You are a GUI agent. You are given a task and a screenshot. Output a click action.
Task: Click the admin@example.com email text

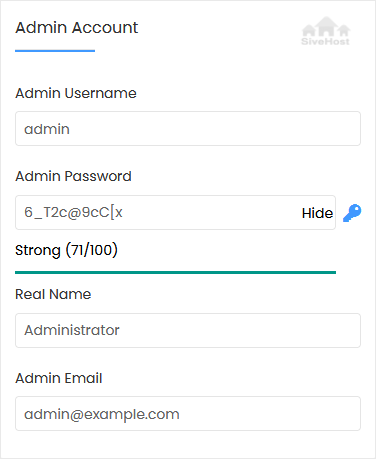[x=102, y=414]
